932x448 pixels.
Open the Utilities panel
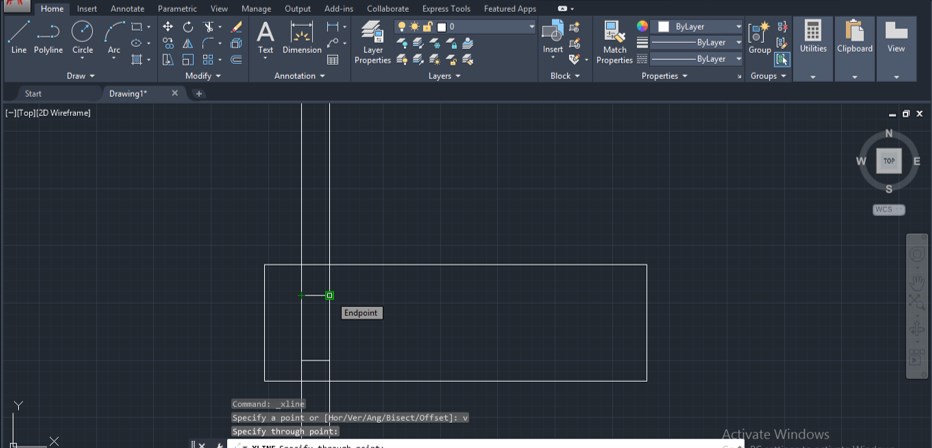(813, 49)
